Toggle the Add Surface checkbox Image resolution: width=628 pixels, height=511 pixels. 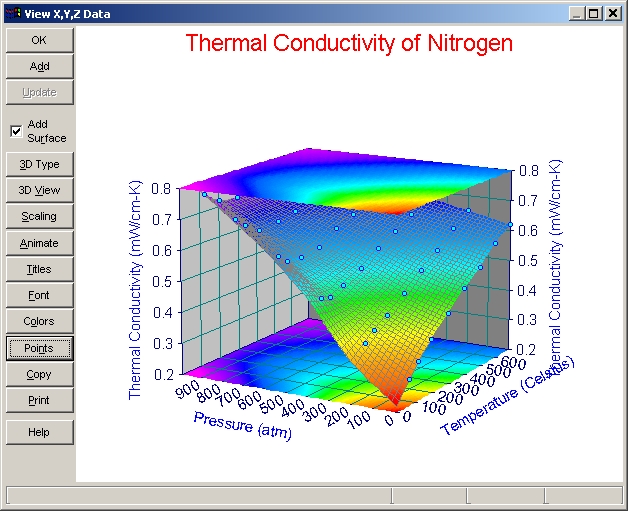point(16,131)
